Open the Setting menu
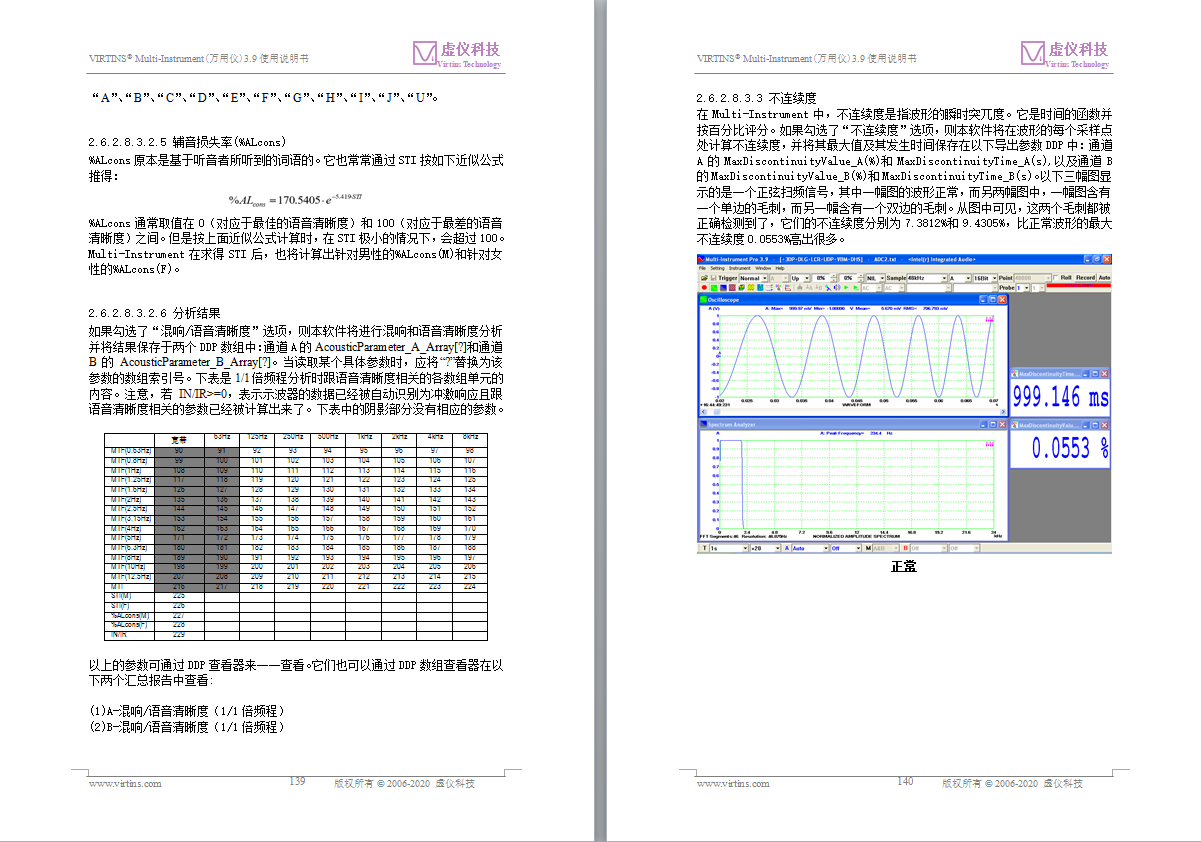This screenshot has width=1201, height=842. pos(717,268)
